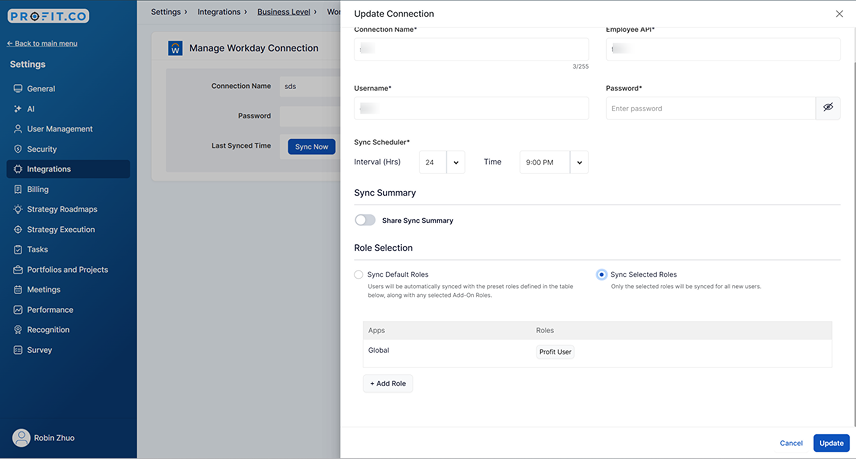Click the Survey form icon

(x=18, y=350)
